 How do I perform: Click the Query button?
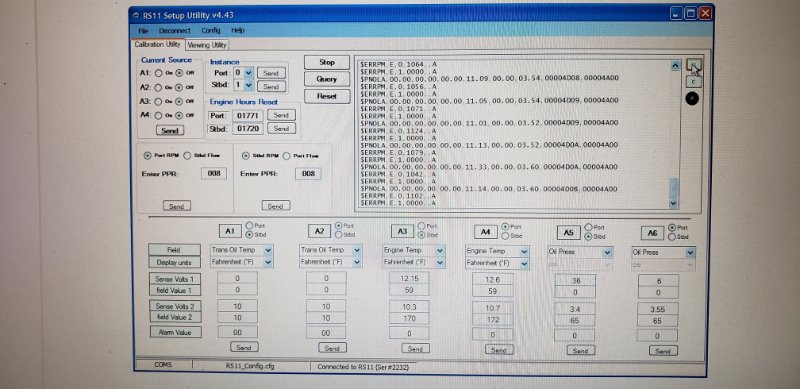coord(327,79)
